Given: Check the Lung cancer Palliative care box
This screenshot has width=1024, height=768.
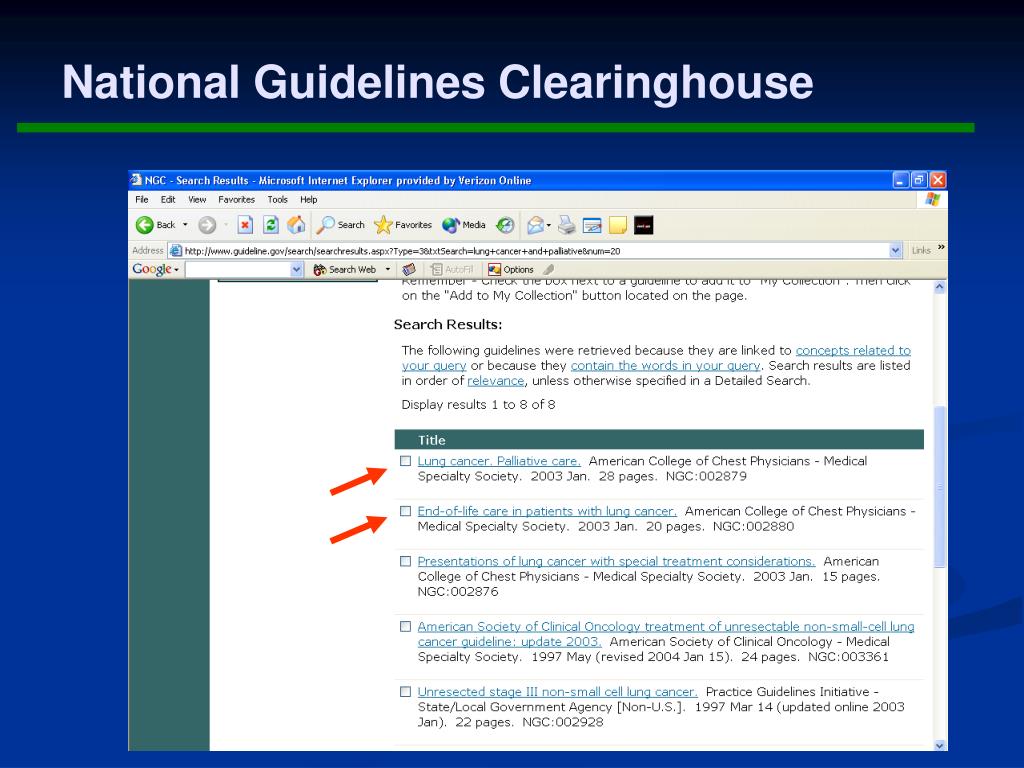Looking at the screenshot, I should pyautogui.click(x=406, y=461).
